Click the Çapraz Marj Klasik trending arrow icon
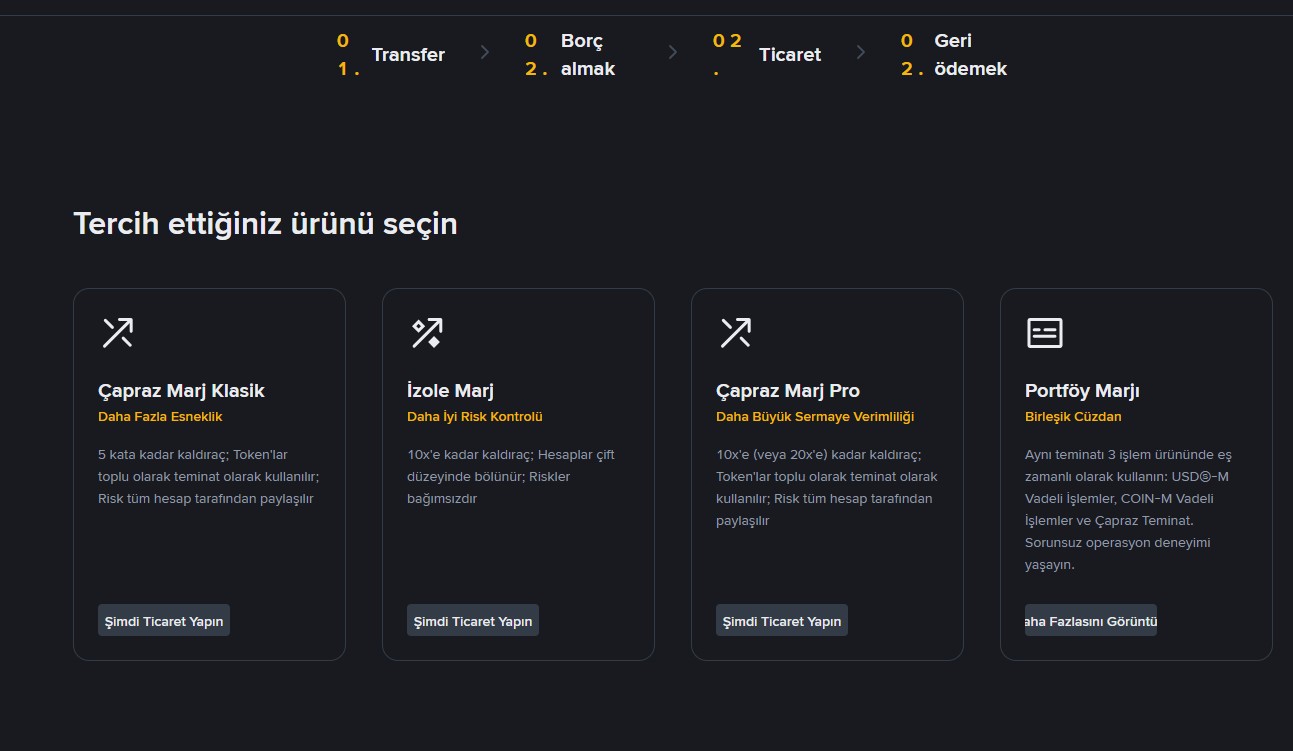Screen dimensions: 1293x751 click(116, 331)
